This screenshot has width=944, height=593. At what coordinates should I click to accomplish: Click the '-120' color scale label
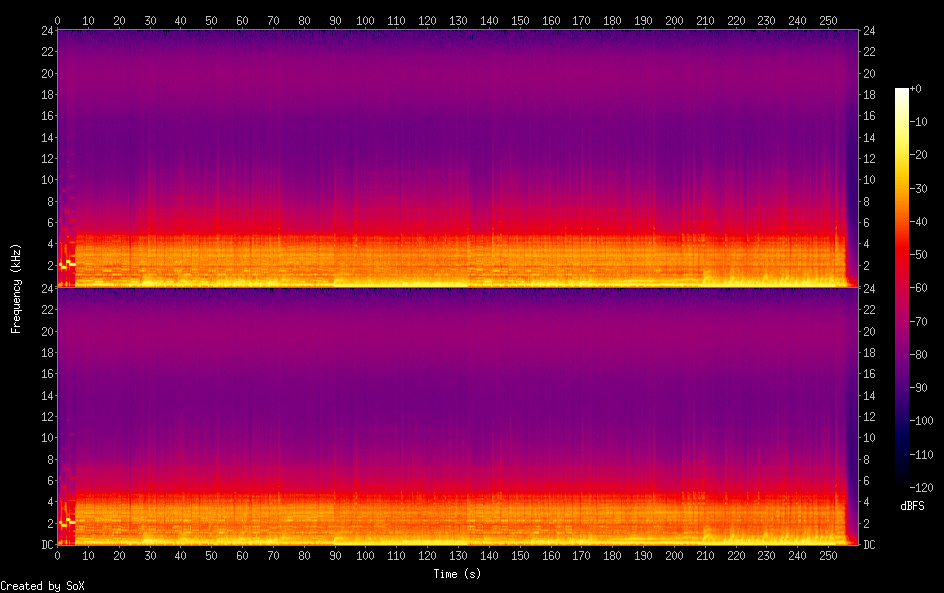(x=922, y=488)
